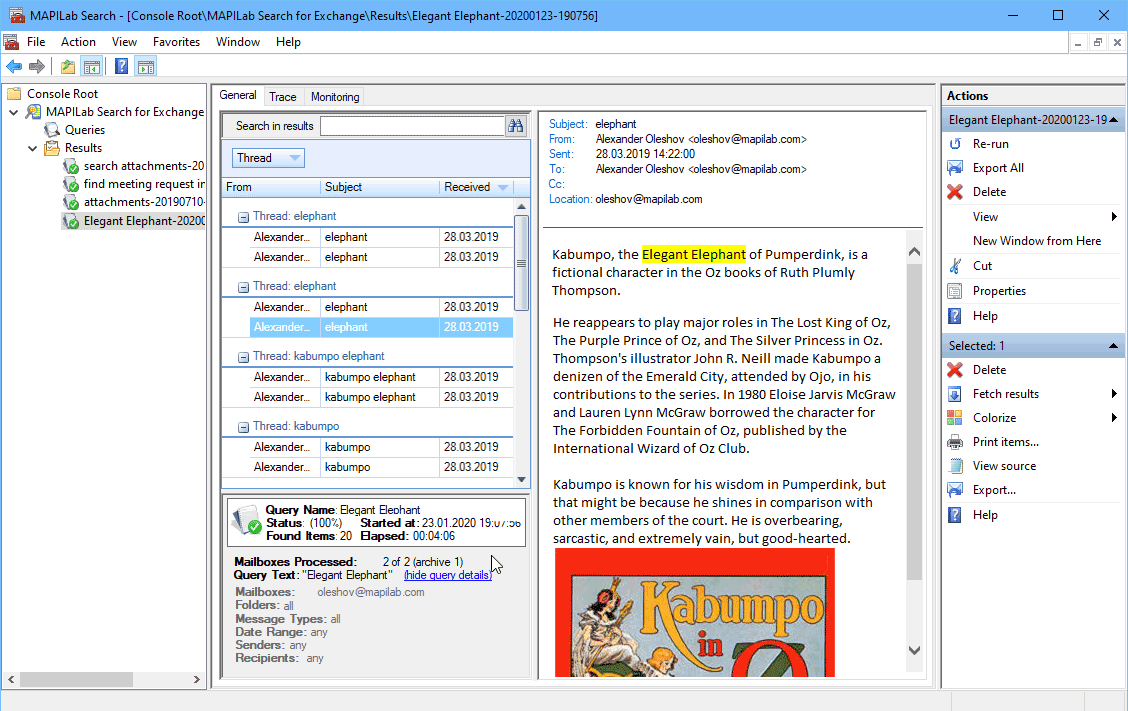Collapse the Results tree node
Viewport: 1128px width, 711px height.
(32, 148)
